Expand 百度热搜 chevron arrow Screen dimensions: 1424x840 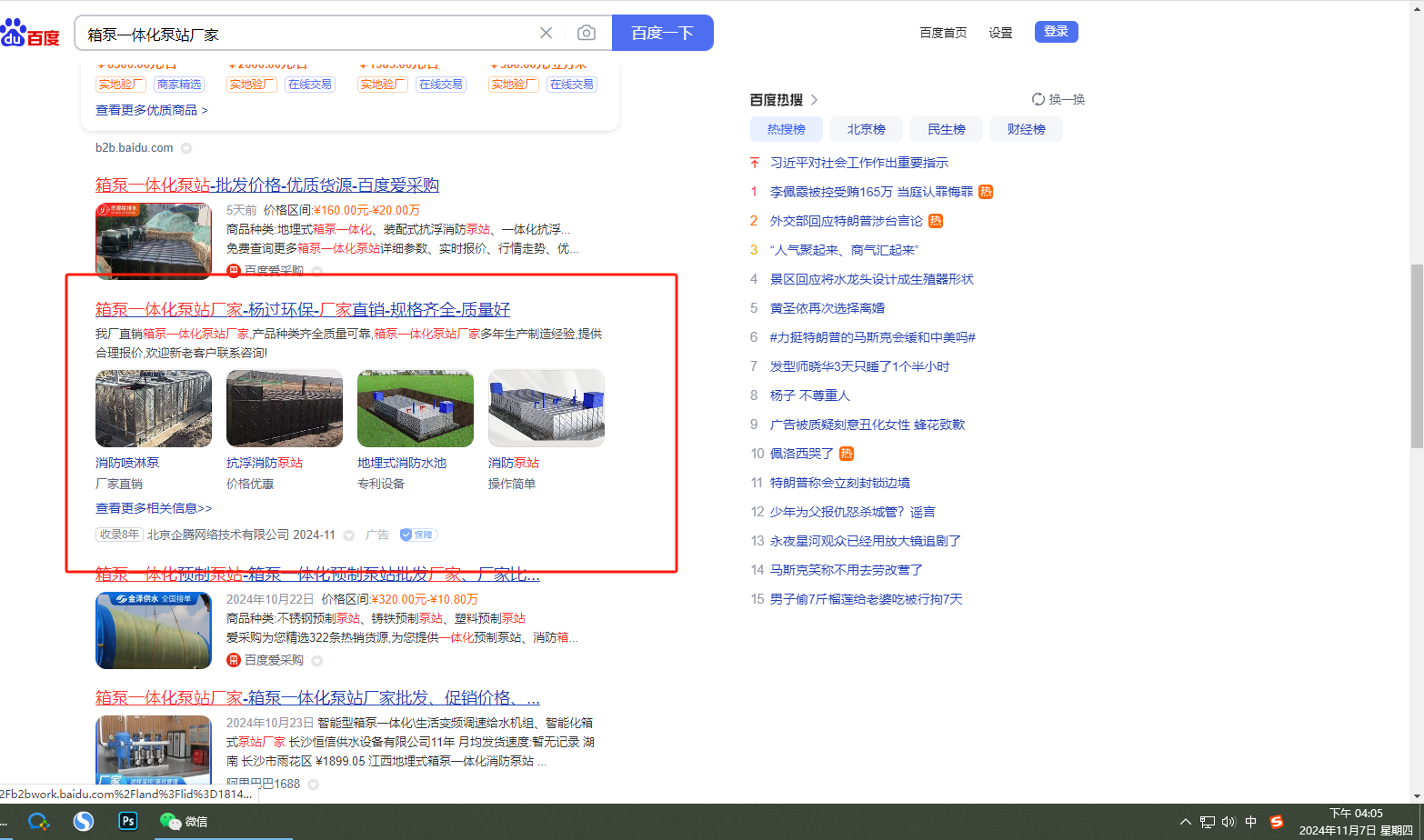click(814, 100)
